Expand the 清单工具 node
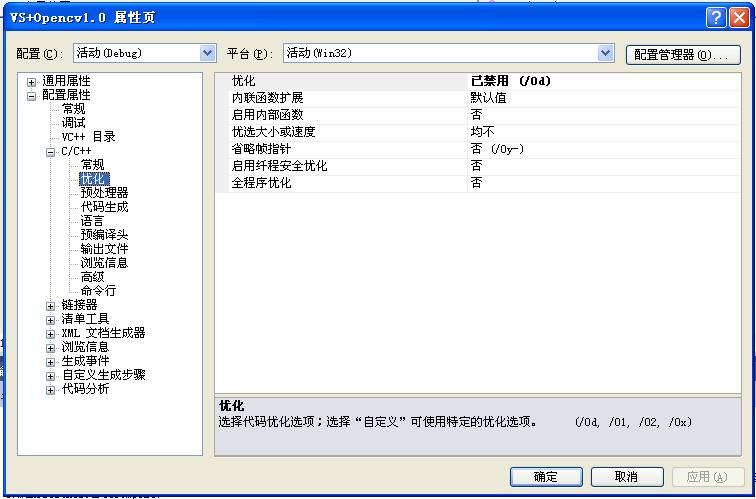Viewport: 756px width, 499px height. point(51,320)
